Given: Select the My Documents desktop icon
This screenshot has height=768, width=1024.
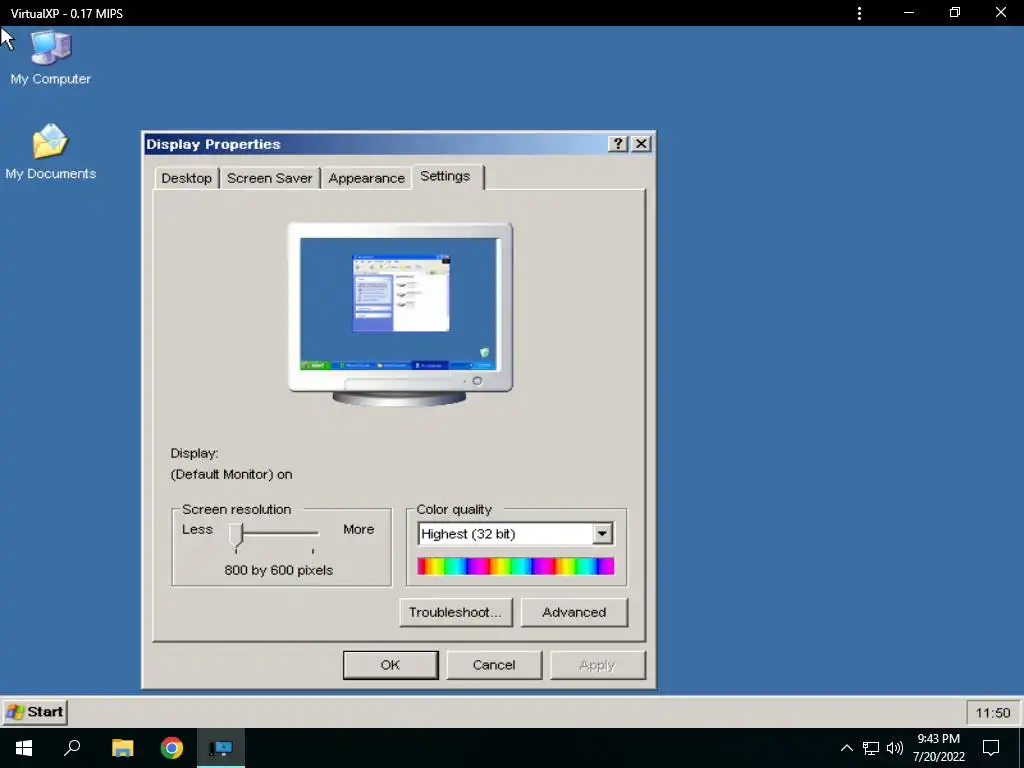Looking at the screenshot, I should click(x=50, y=152).
